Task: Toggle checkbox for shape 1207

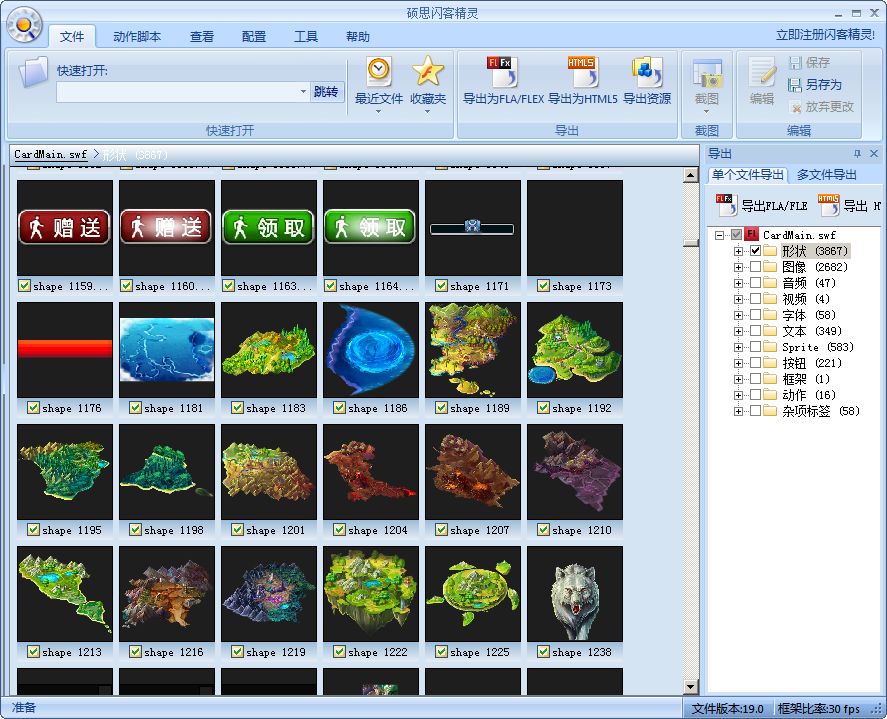Action: tap(441, 529)
